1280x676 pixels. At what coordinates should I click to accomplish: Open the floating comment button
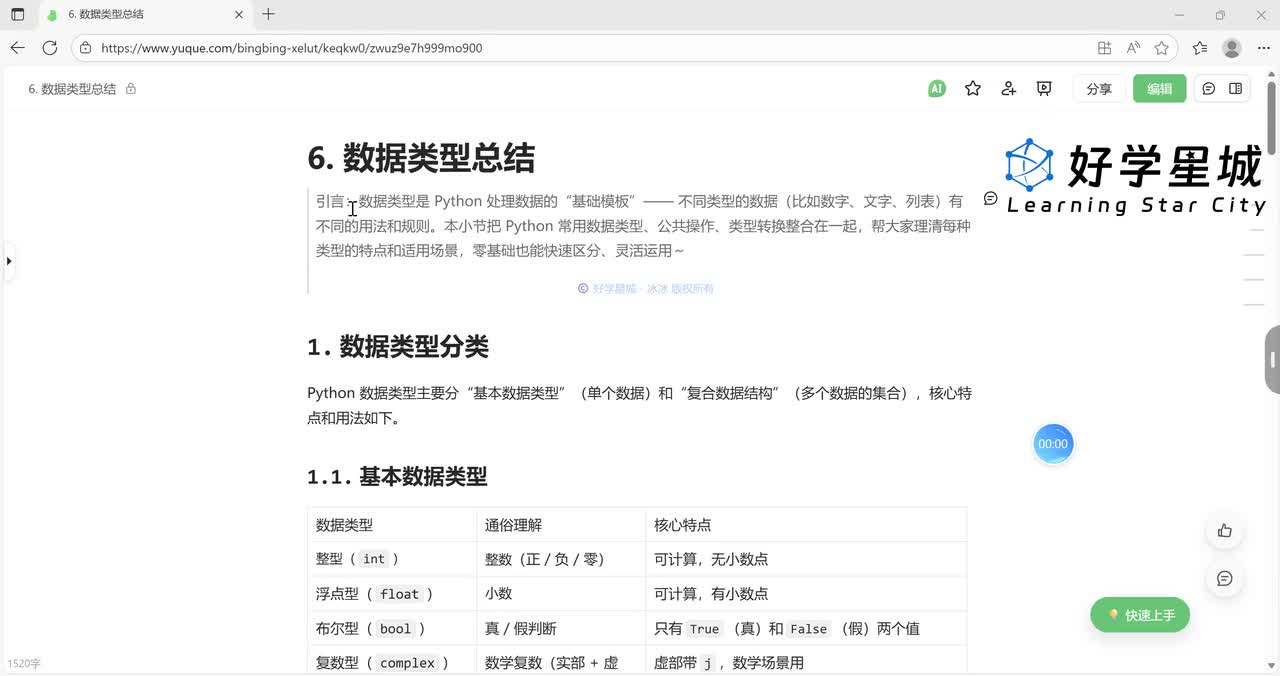click(1224, 578)
